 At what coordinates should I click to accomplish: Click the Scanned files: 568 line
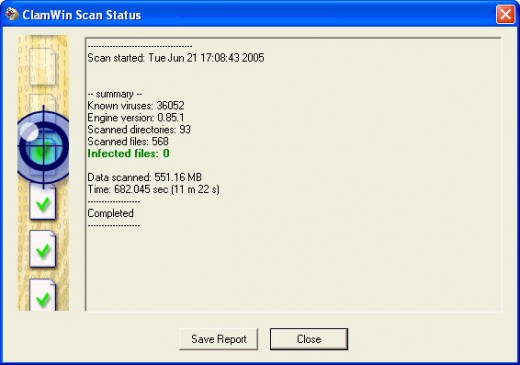coord(128,142)
